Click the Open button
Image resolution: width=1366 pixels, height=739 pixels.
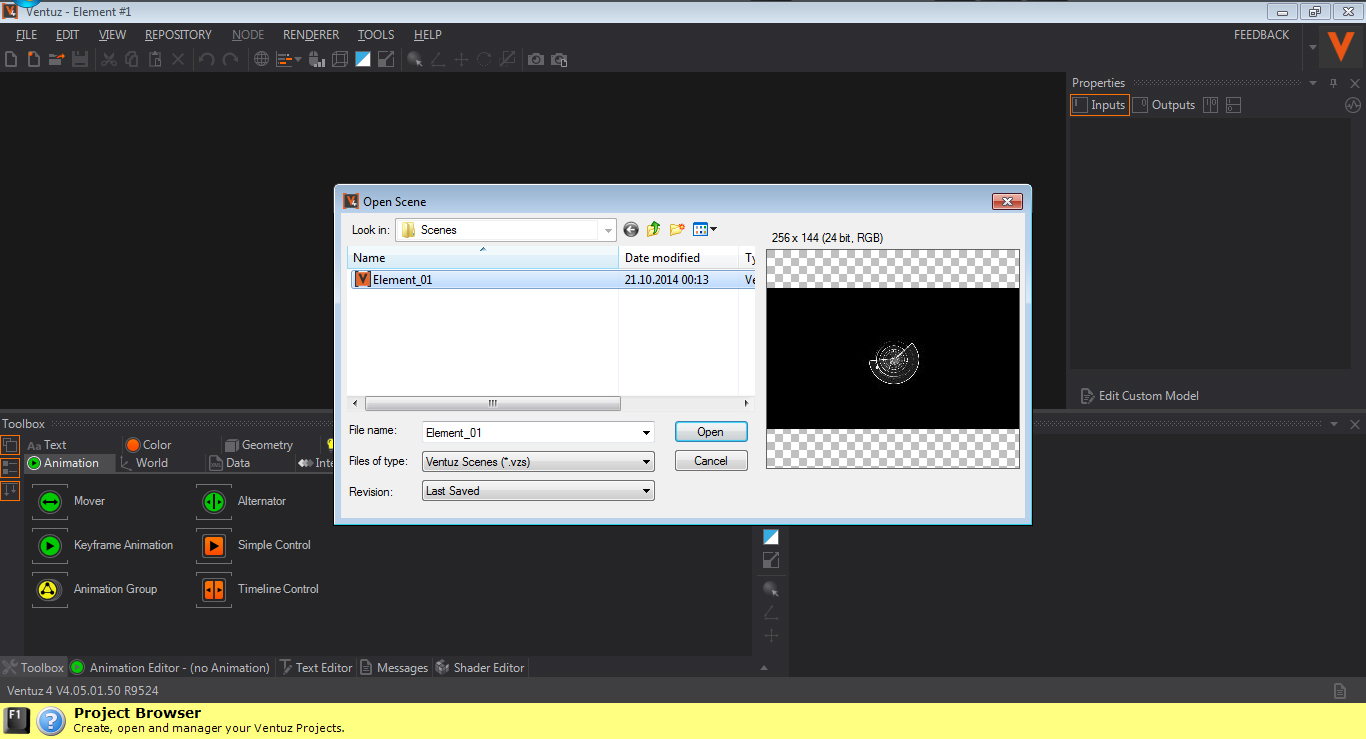[710, 432]
